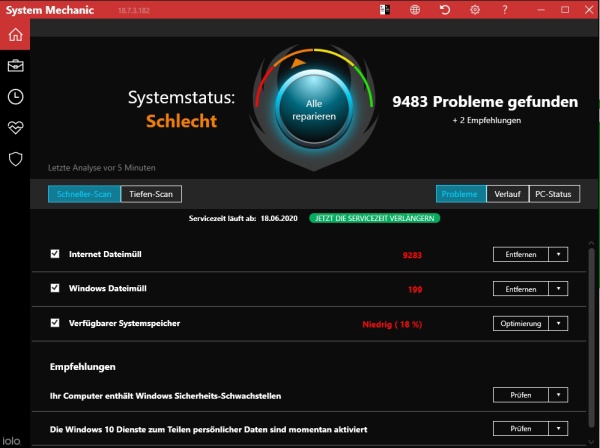Click Prüfen for Windows 10 Dienste
Image resolution: width=600 pixels, height=448 pixels.
521,428
